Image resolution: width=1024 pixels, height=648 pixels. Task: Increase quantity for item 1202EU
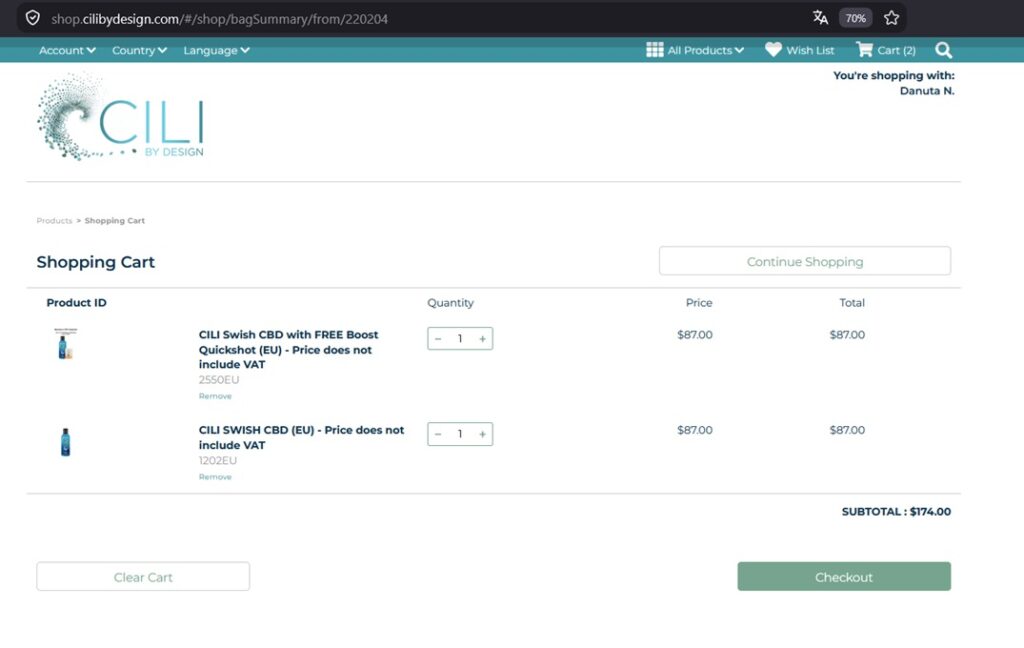tap(482, 434)
